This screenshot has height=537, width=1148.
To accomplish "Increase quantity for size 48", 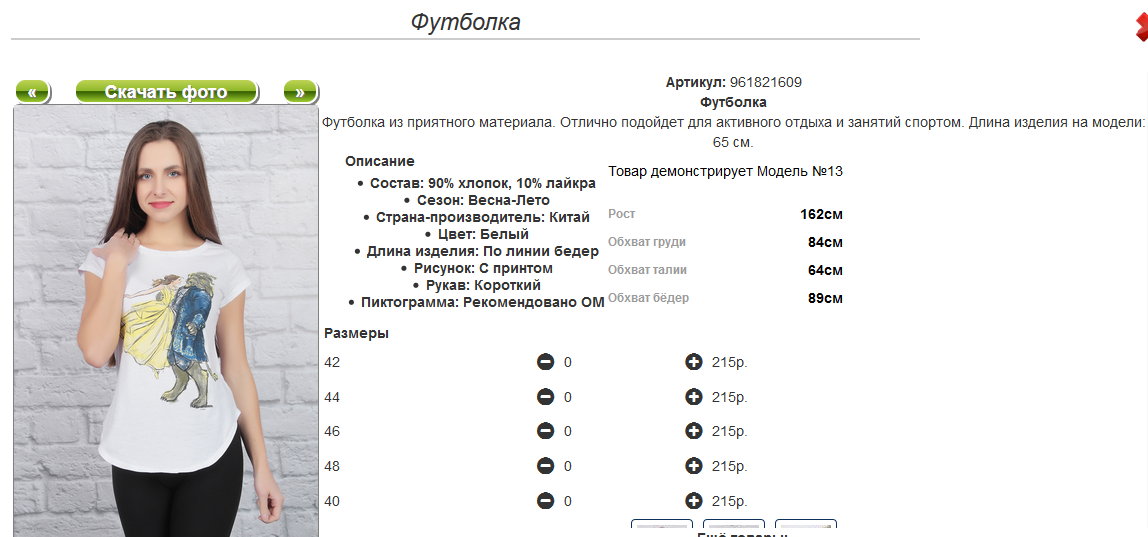I will [x=693, y=466].
